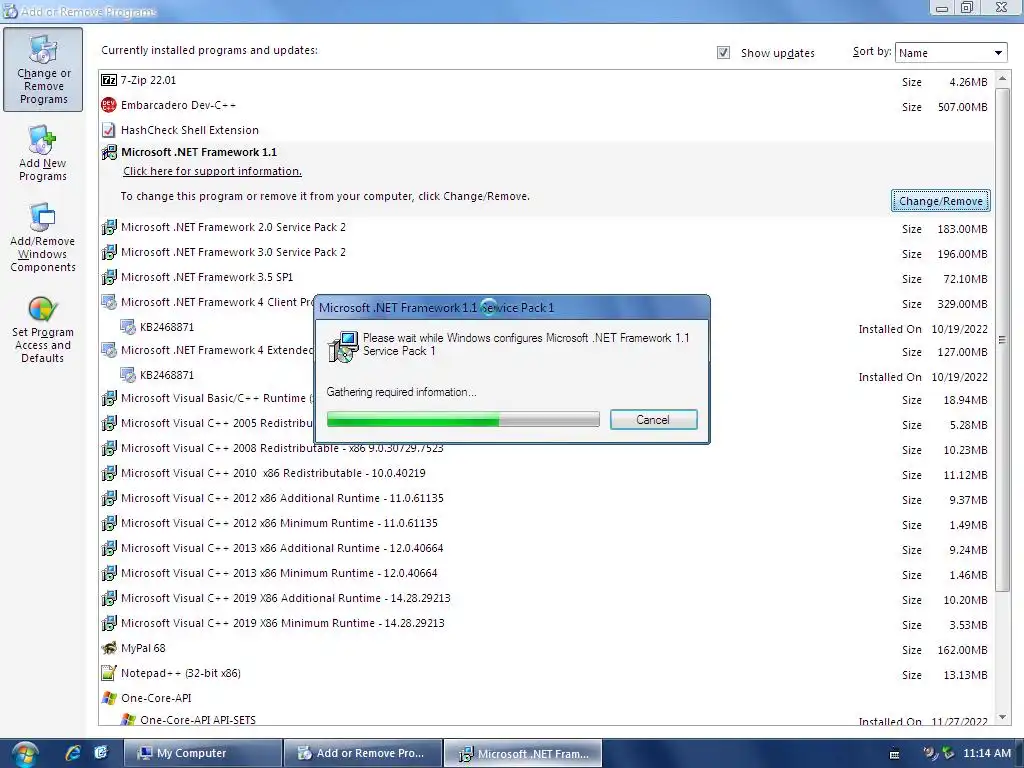Click the .NET Framework 1.1 Service Pack 1 dialog title
This screenshot has height=768, width=1024.
[436, 308]
